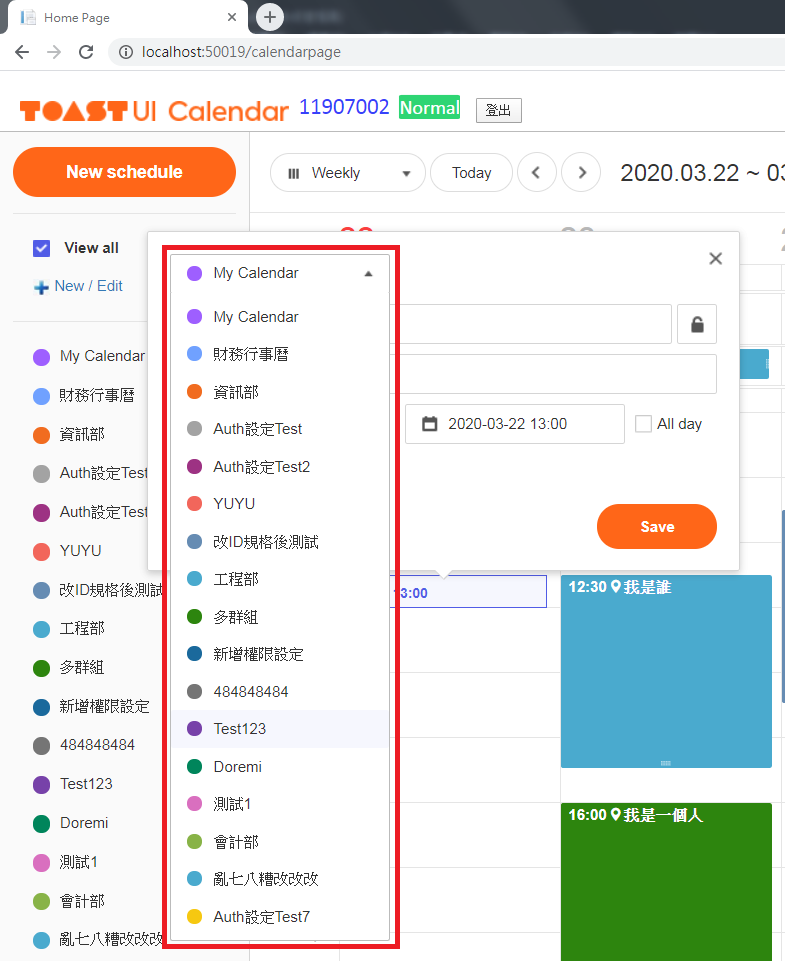Click the Normal status badge
The width and height of the screenshot is (785, 961).
(x=430, y=107)
